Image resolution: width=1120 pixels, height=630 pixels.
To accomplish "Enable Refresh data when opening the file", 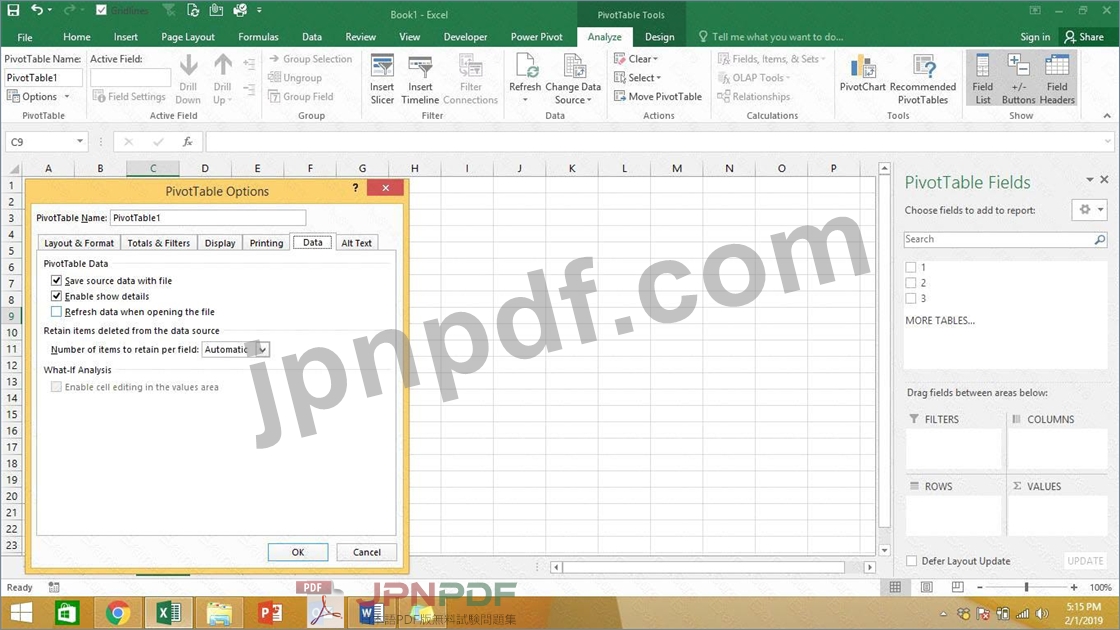I will coord(57,312).
